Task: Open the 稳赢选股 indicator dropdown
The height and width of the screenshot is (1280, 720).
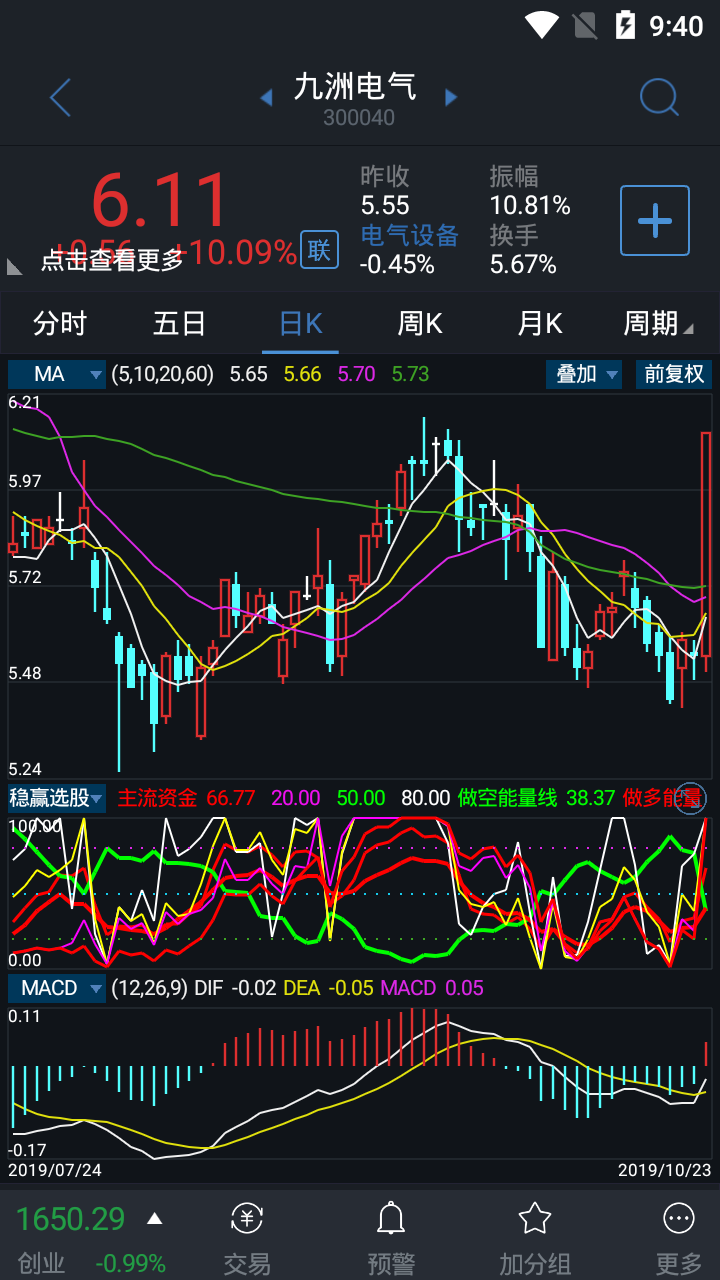Action: 57,798
